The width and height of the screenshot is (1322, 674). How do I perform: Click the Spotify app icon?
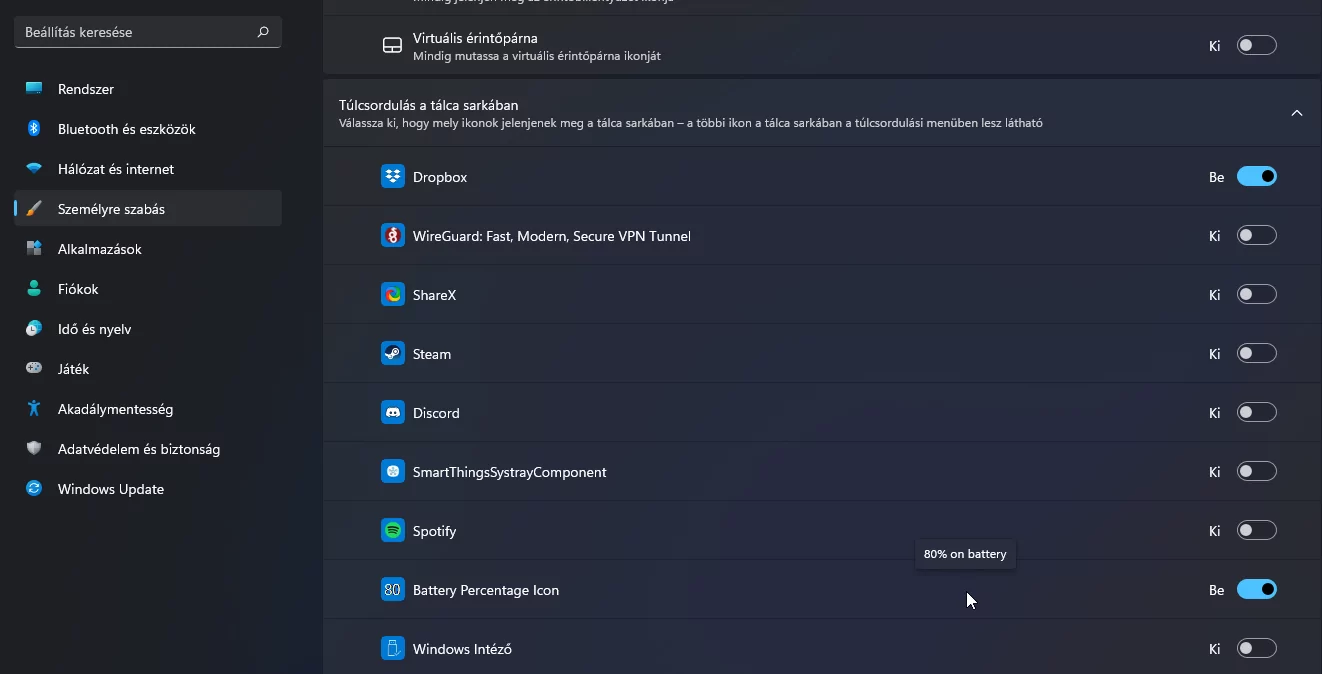tap(393, 531)
